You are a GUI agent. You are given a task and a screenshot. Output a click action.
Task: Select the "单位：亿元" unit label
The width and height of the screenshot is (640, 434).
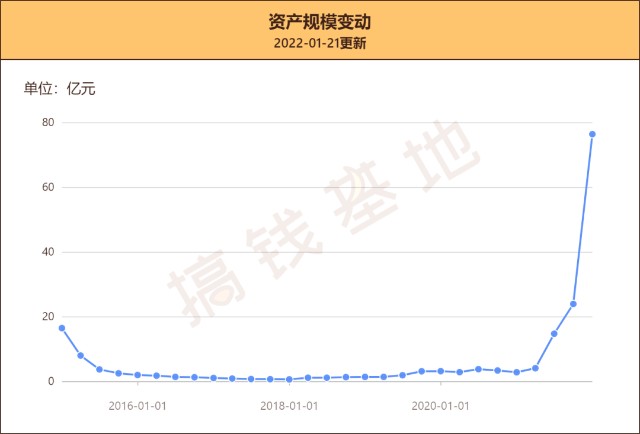click(59, 89)
